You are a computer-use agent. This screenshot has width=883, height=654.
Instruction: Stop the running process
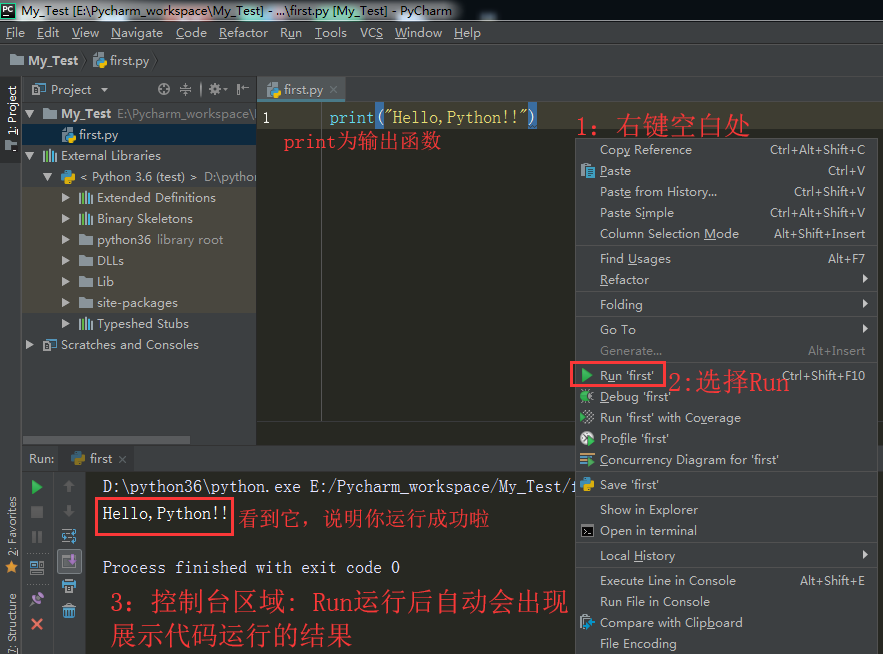[x=36, y=511]
